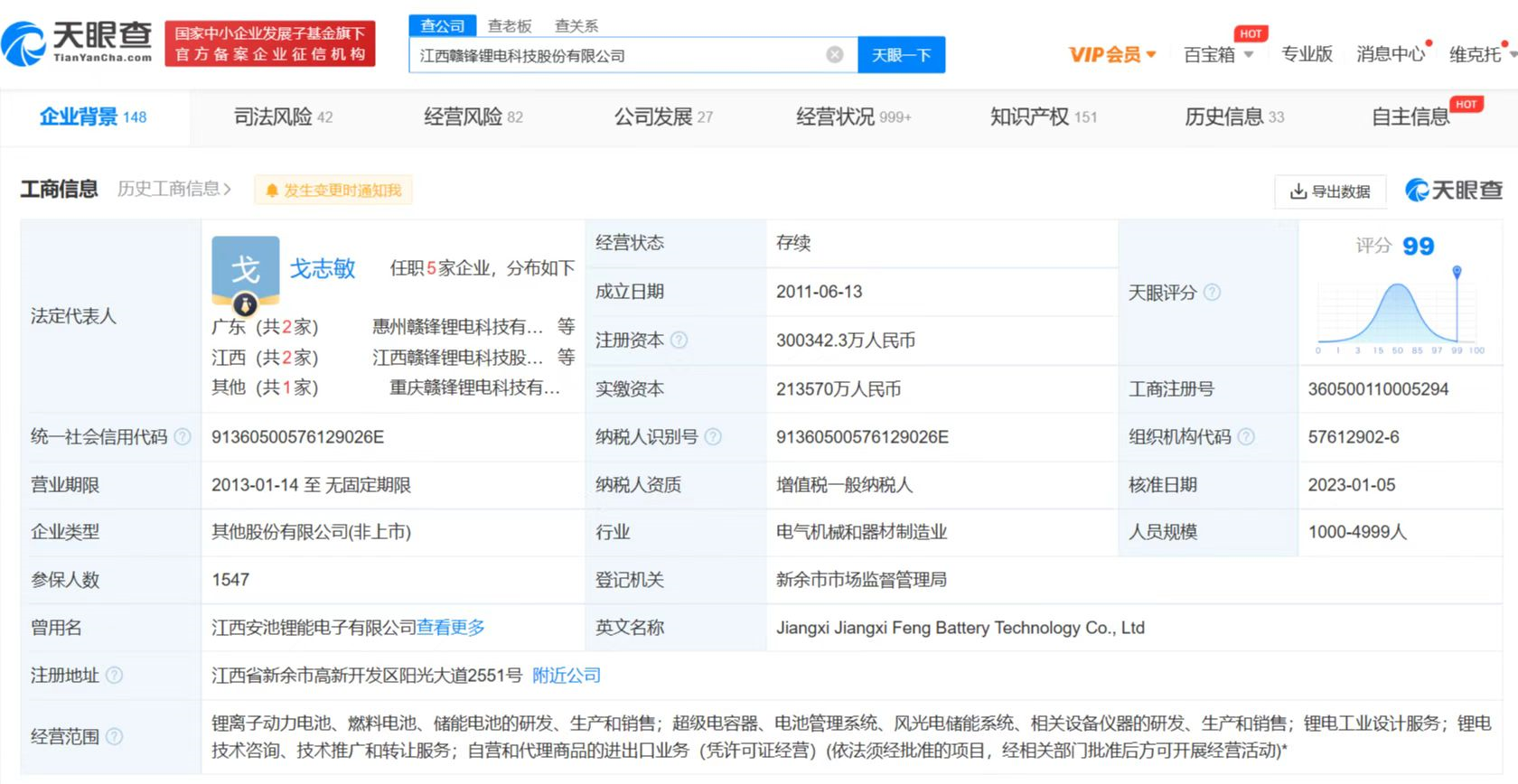Click the 天眼一下 search button

tap(901, 55)
